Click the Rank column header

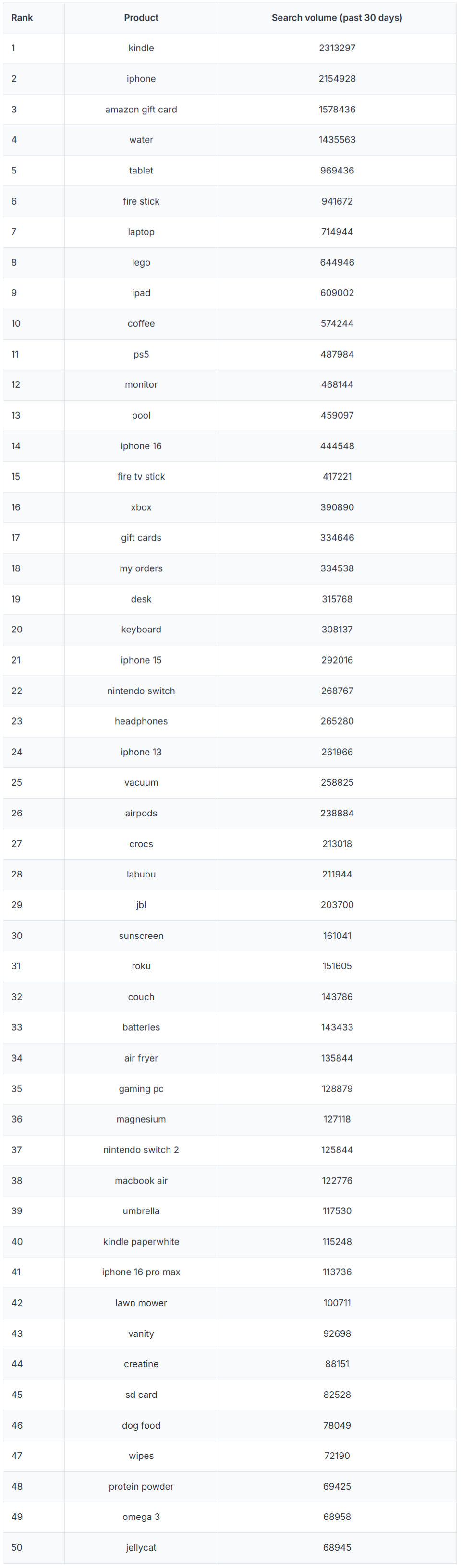(22, 18)
